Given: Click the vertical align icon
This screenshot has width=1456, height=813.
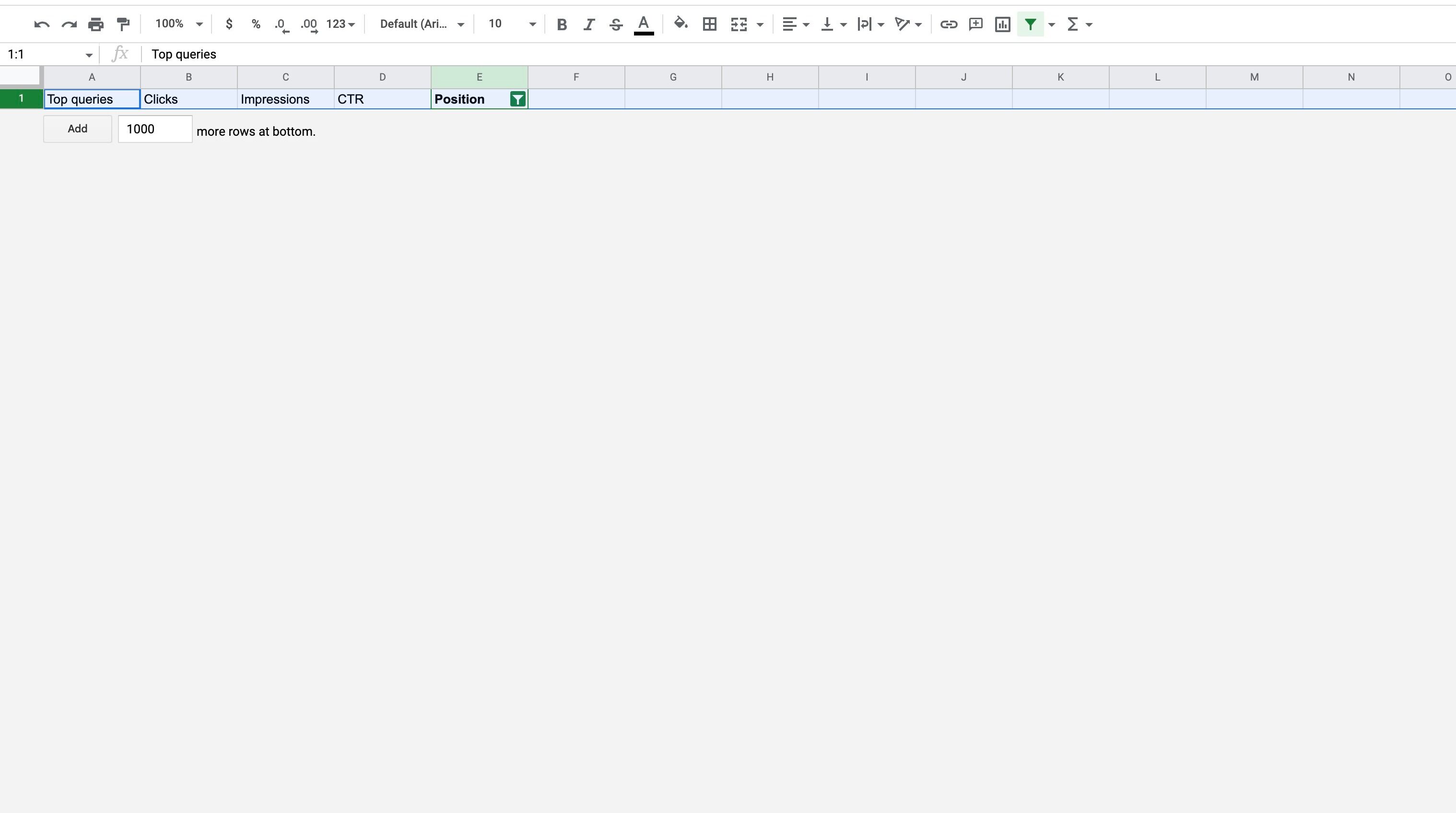Looking at the screenshot, I should tap(827, 24).
